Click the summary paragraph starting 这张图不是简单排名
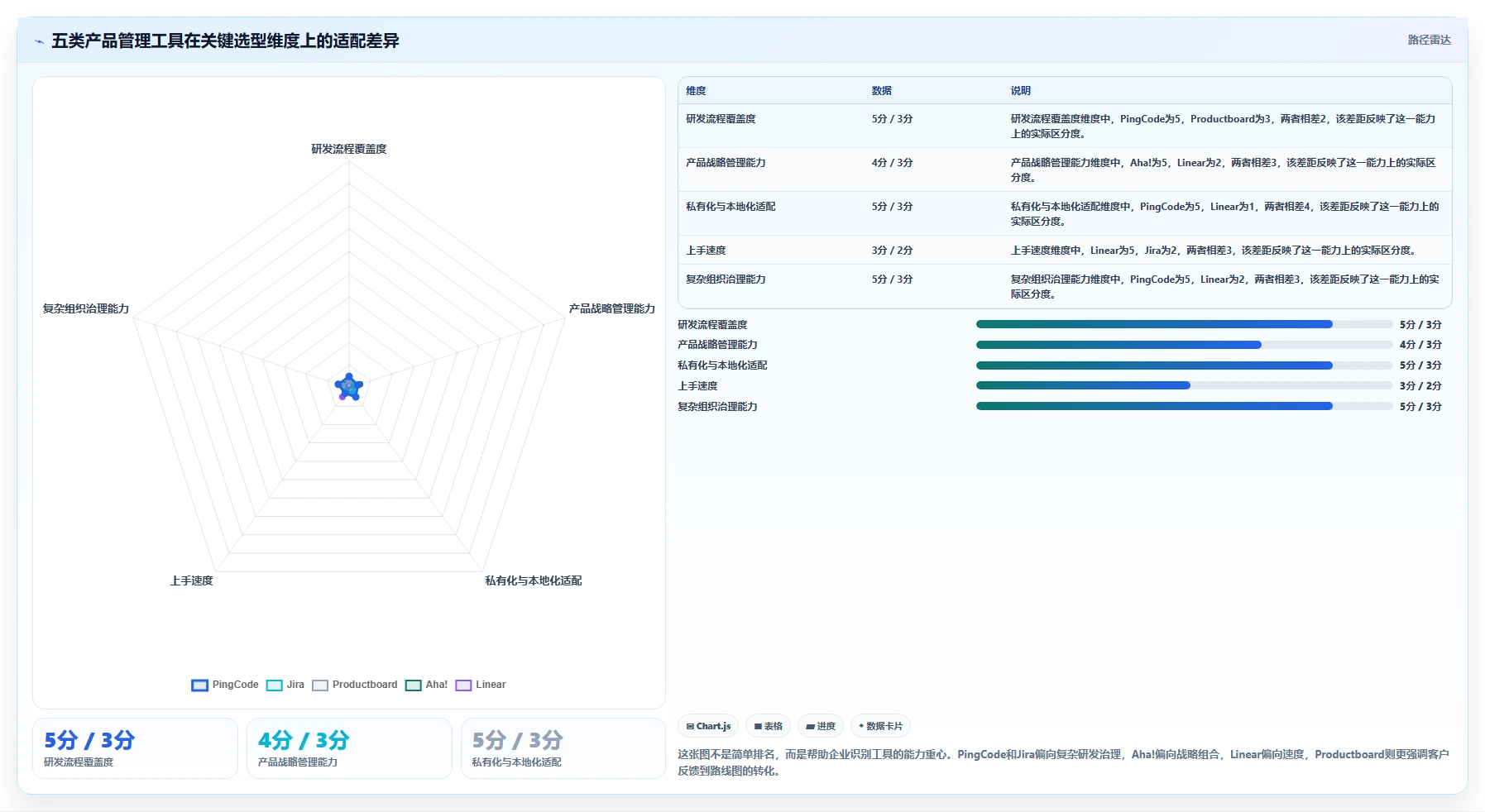Image resolution: width=1485 pixels, height=812 pixels. coord(1063,762)
